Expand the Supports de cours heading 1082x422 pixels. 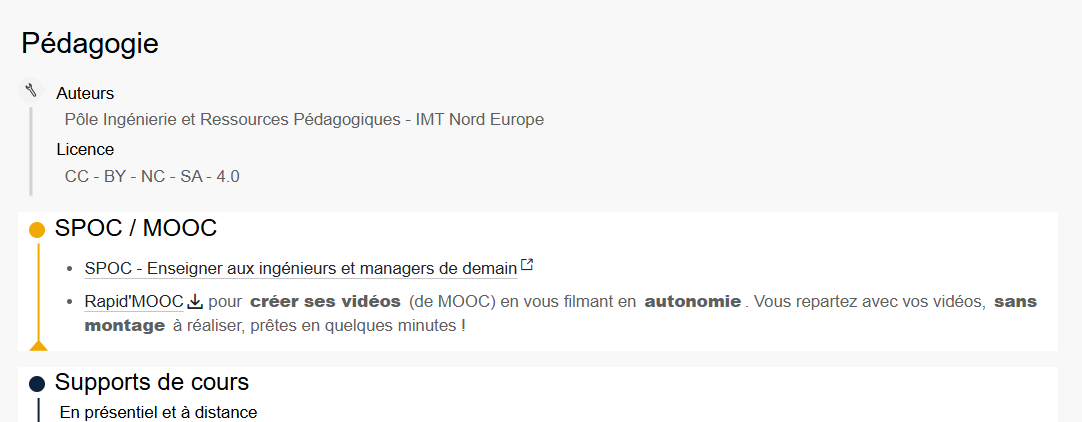click(x=152, y=382)
